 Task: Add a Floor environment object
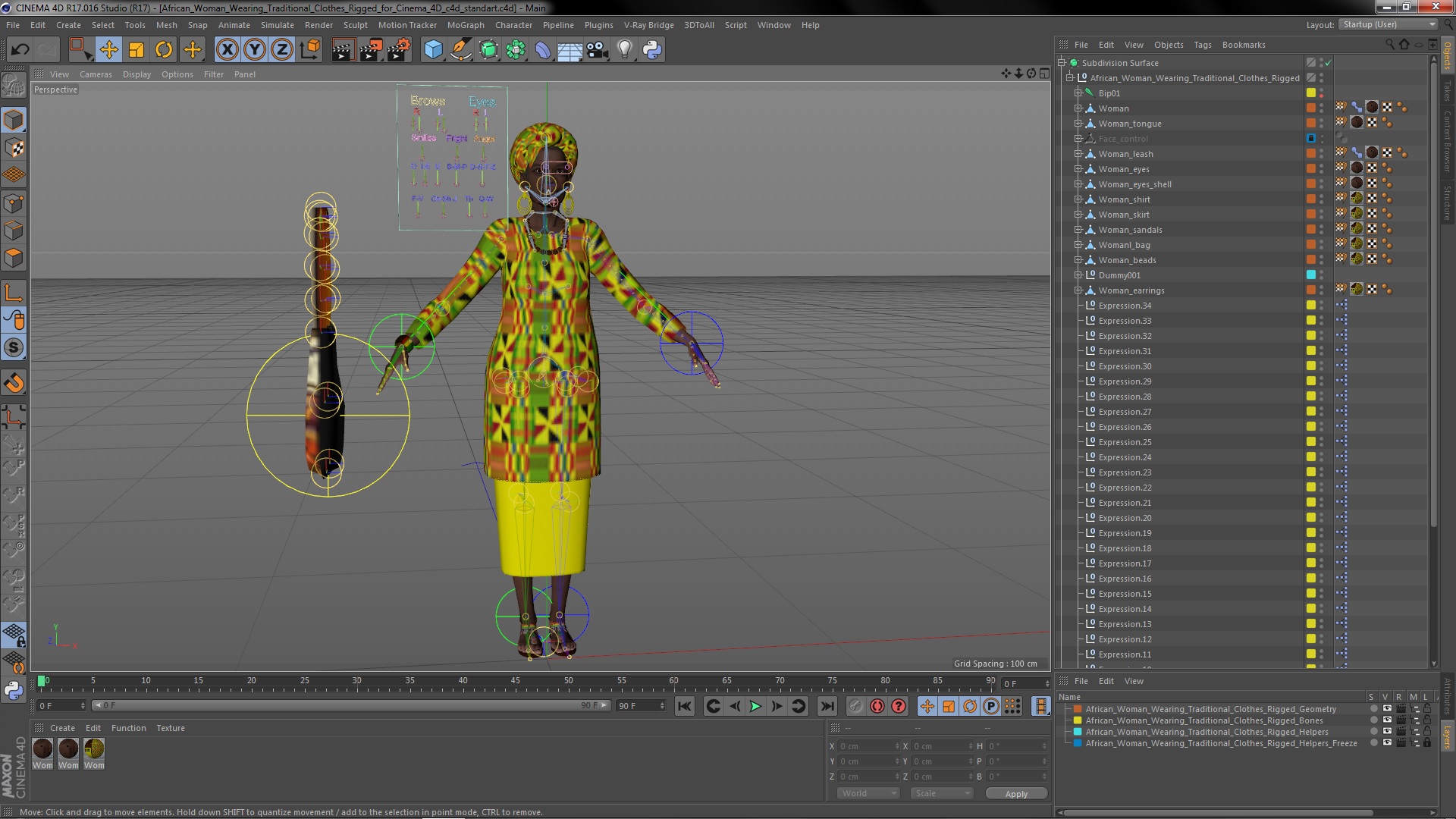570,50
